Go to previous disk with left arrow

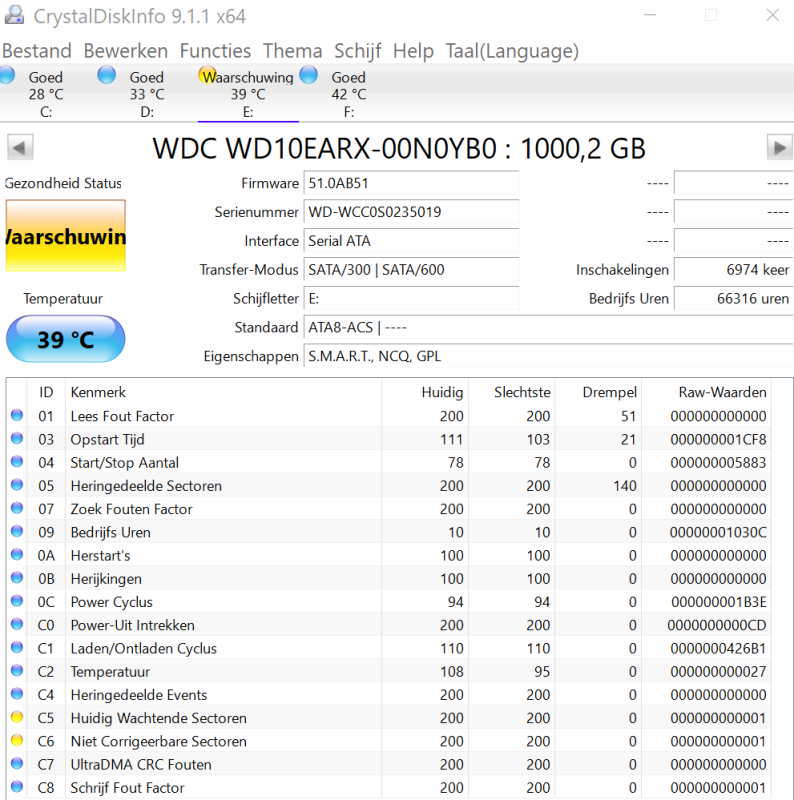[19, 148]
